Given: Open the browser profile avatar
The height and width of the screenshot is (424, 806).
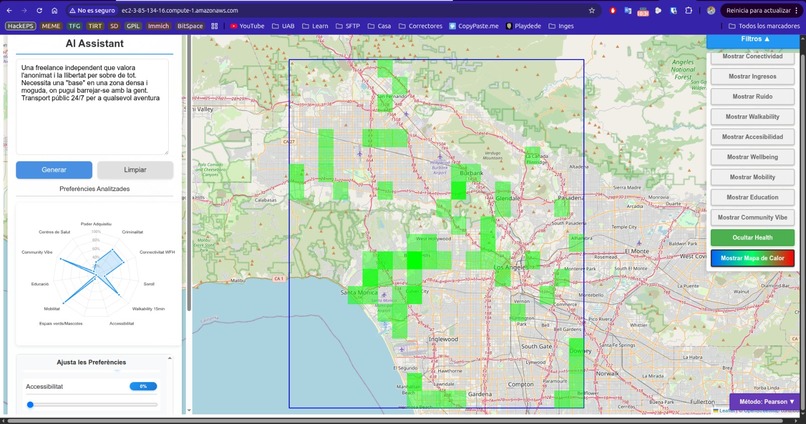Looking at the screenshot, I should (711, 10).
